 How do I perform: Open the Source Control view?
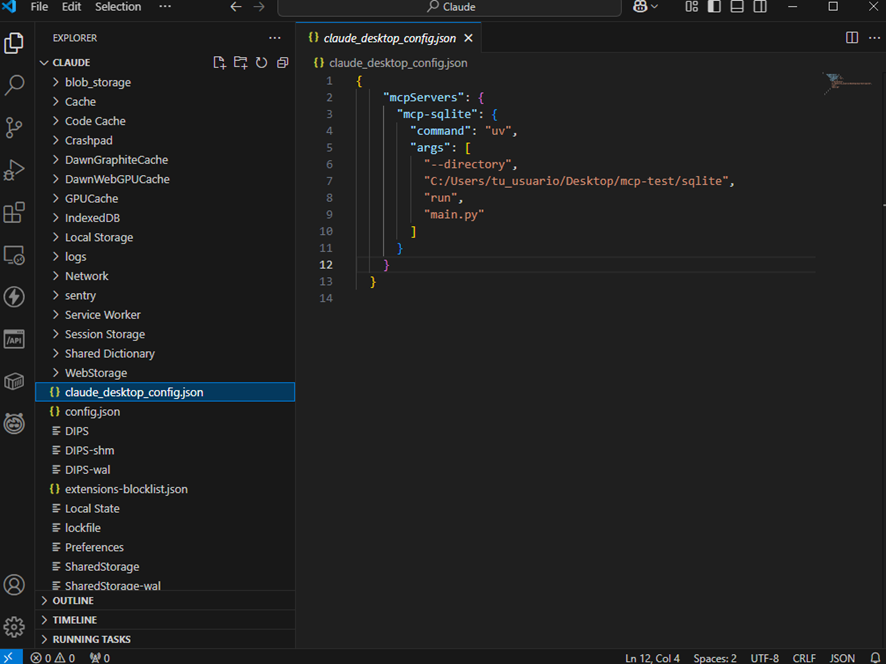click(x=14, y=128)
